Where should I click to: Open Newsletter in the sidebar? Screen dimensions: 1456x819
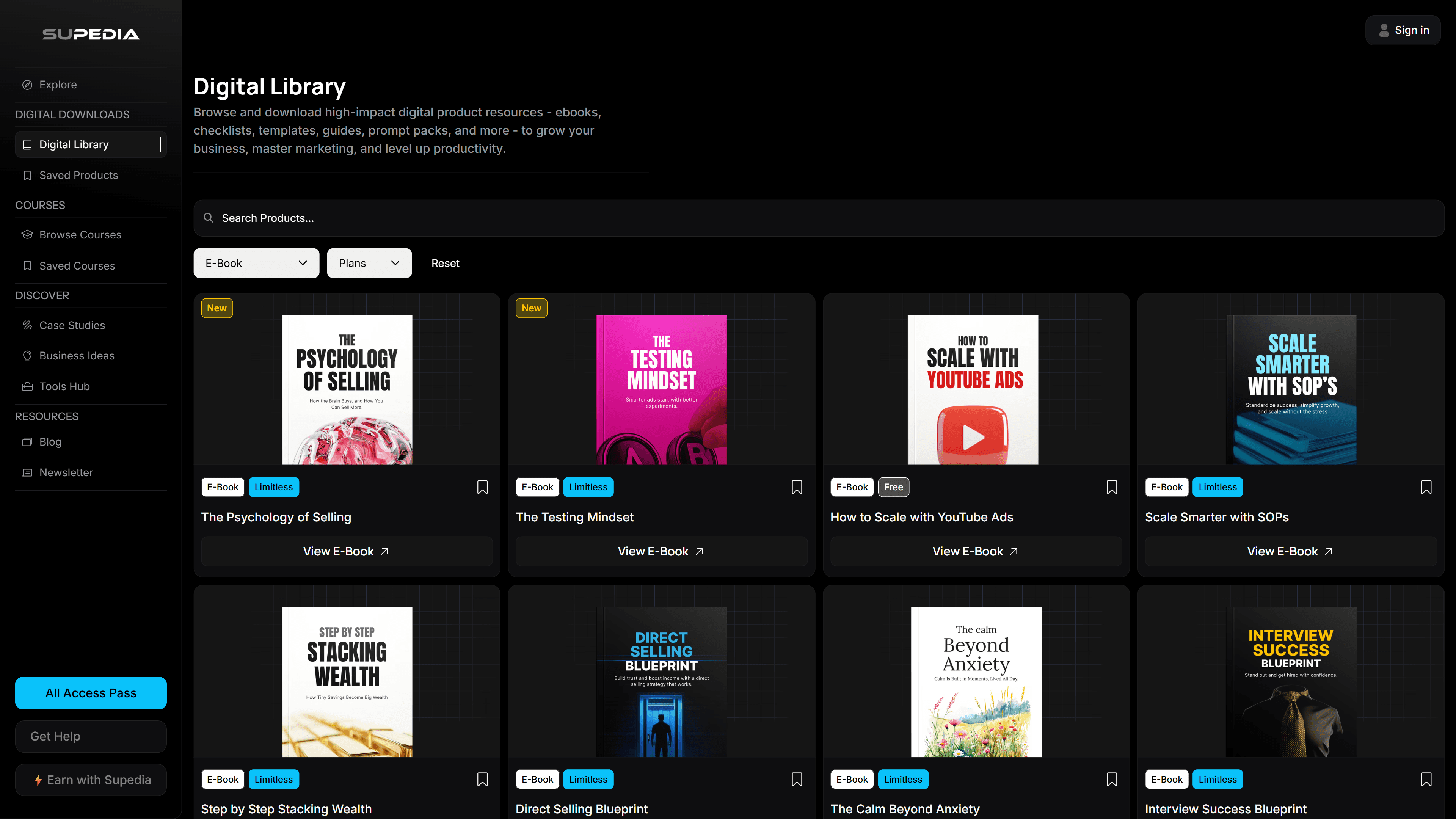coord(91,472)
